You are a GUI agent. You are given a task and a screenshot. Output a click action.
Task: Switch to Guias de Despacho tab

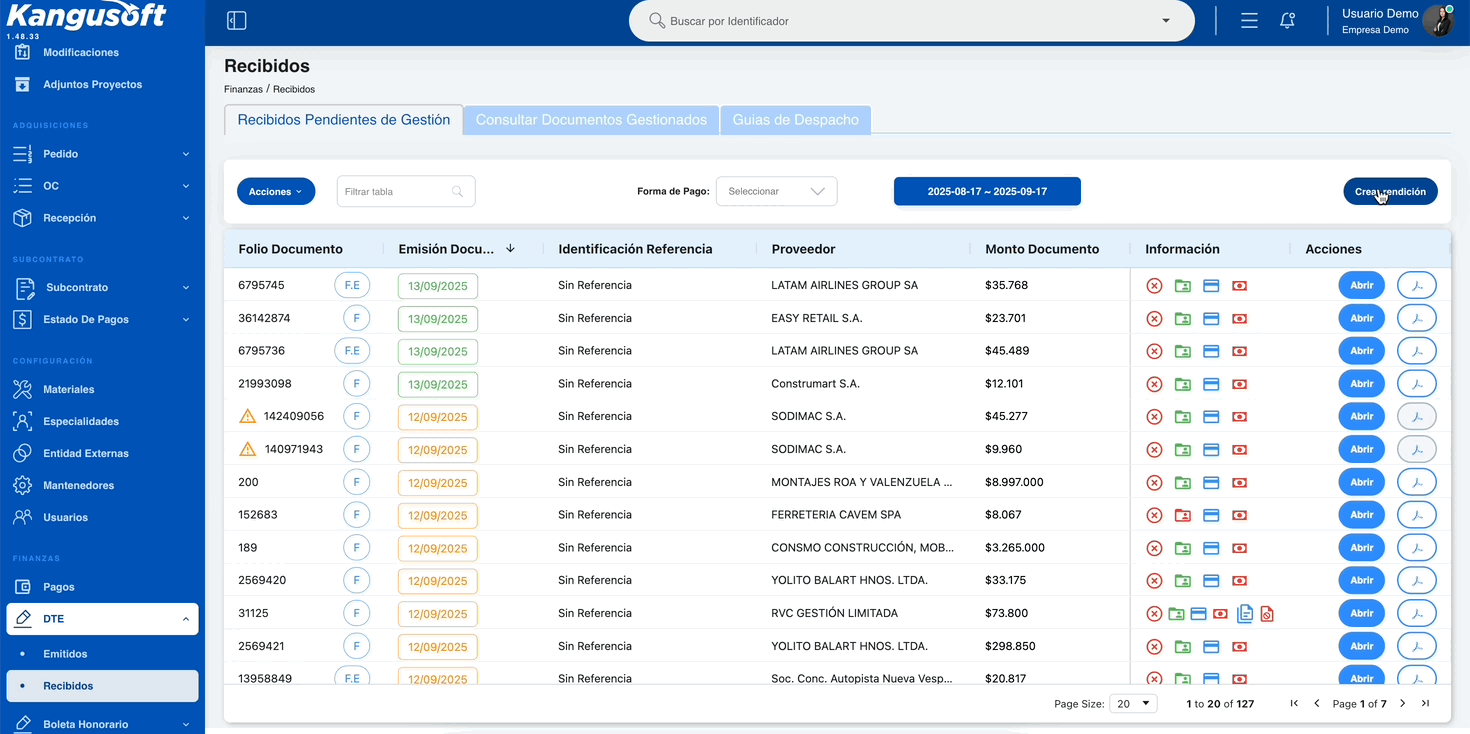[795, 120]
